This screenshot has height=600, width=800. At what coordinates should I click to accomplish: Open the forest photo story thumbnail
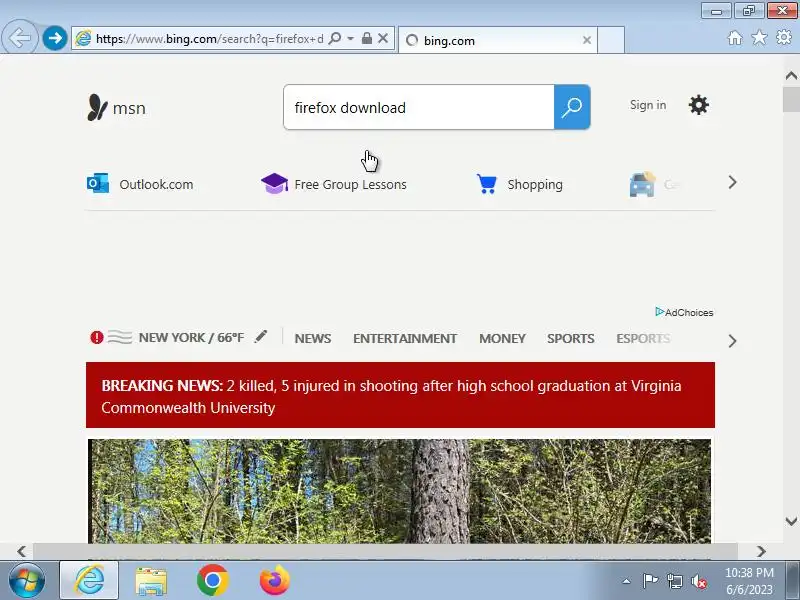[x=399, y=491]
